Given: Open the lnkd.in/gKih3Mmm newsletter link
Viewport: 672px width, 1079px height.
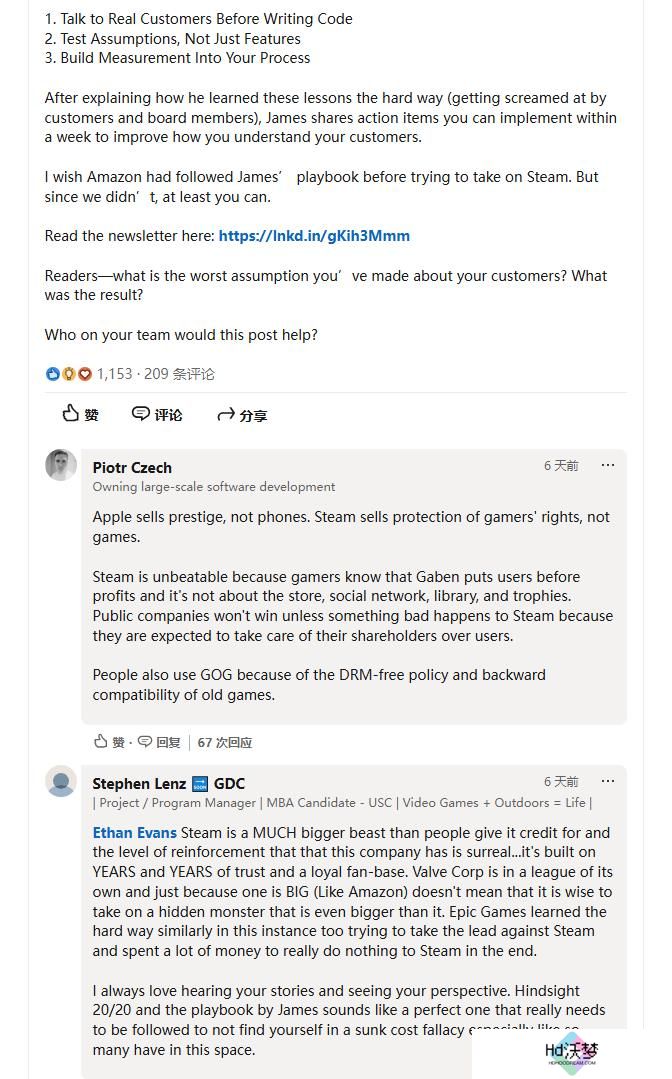Looking at the screenshot, I should point(314,236).
